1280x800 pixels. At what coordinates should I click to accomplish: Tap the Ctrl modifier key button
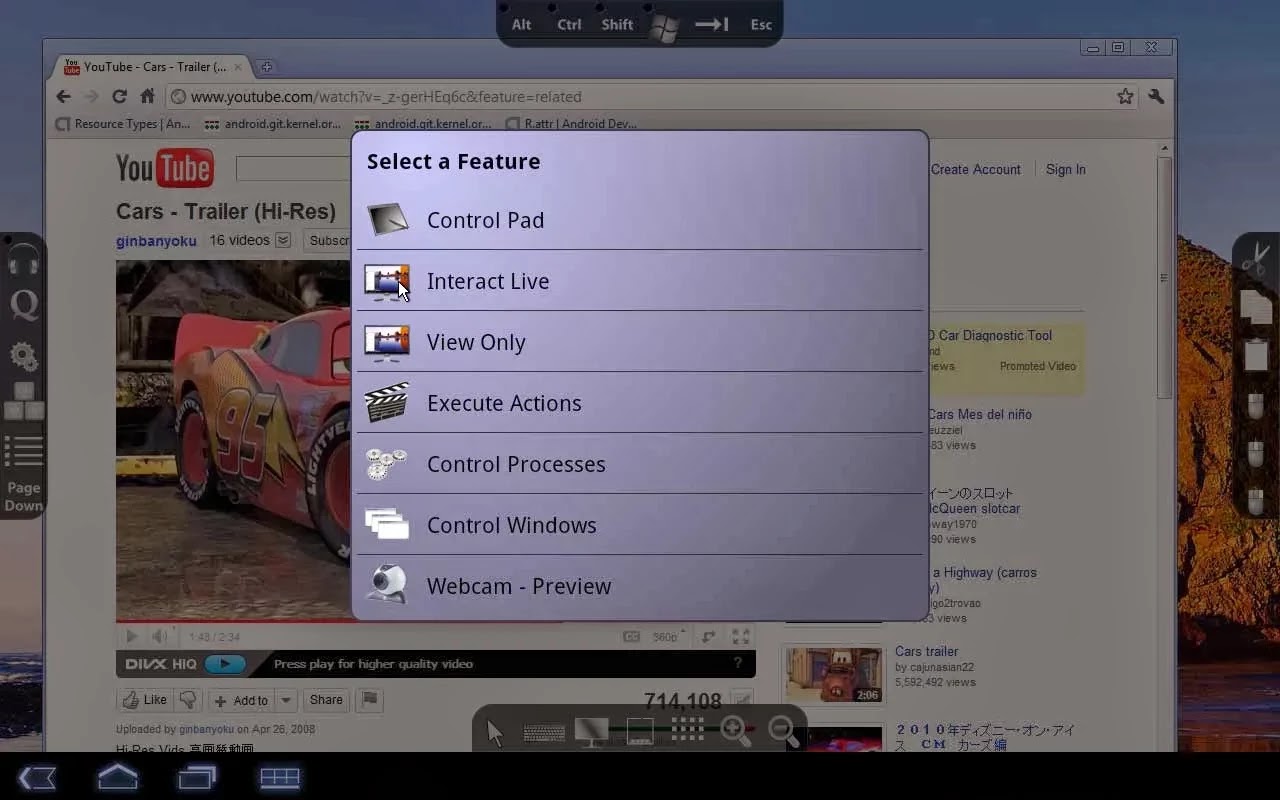pos(569,24)
